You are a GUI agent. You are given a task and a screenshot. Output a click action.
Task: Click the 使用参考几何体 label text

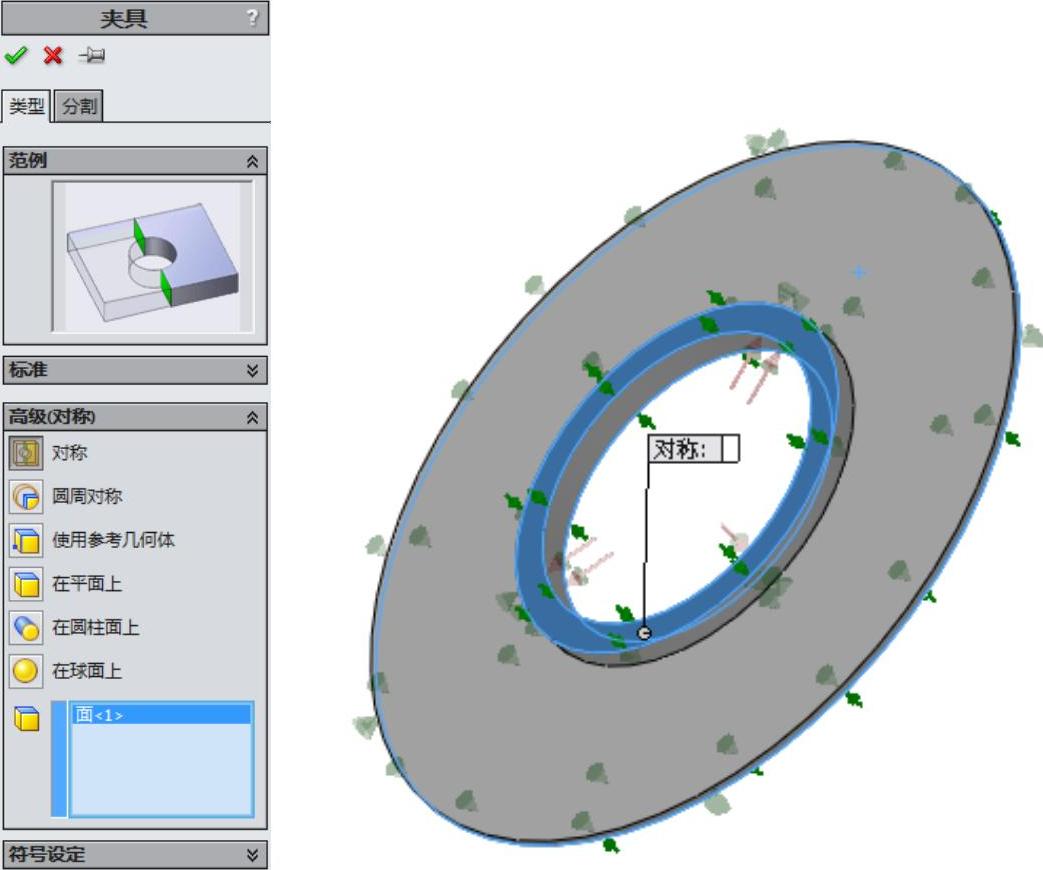point(113,540)
